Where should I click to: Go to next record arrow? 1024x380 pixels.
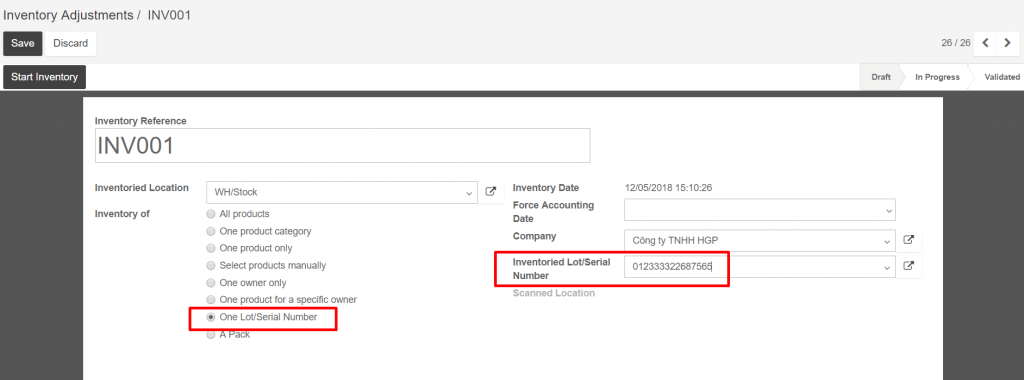tap(1007, 43)
